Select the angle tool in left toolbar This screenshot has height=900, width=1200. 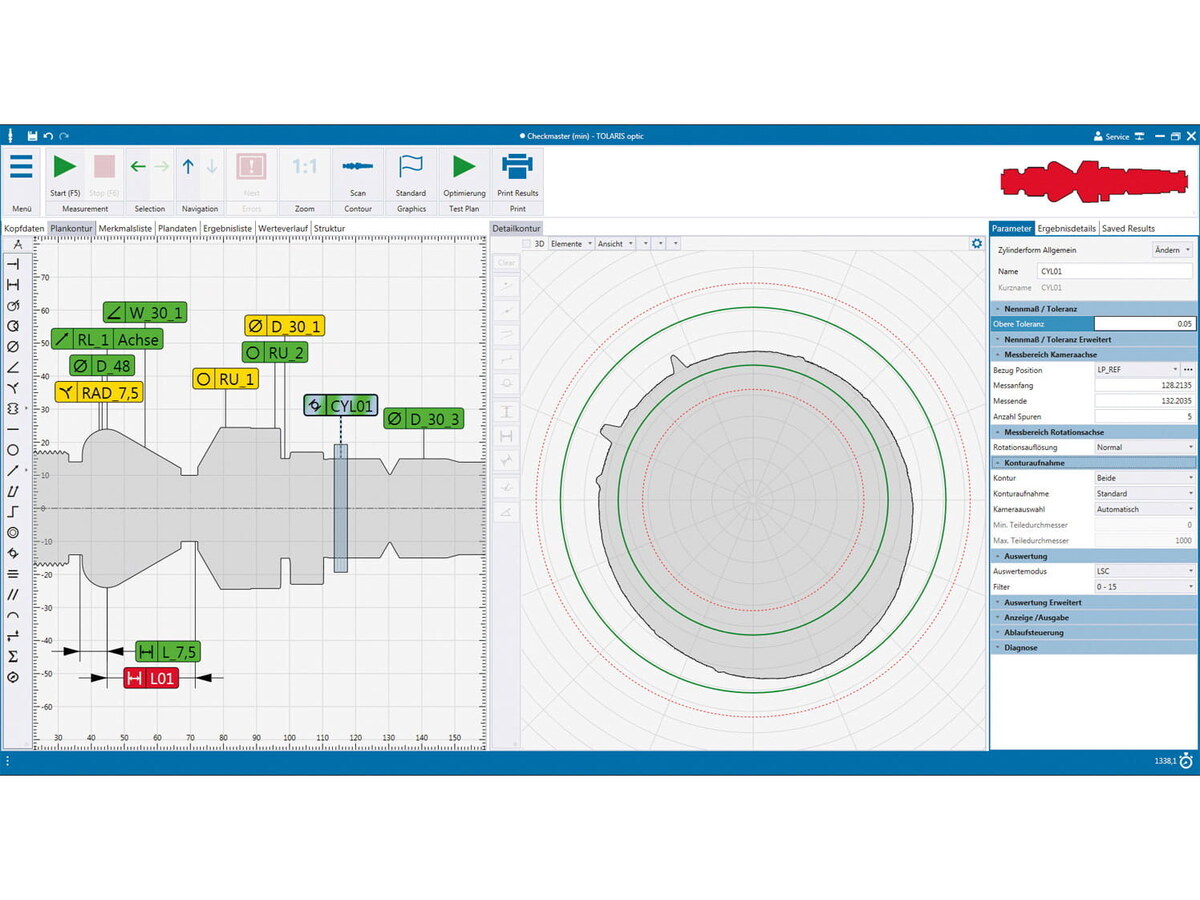pyautogui.click(x=13, y=367)
